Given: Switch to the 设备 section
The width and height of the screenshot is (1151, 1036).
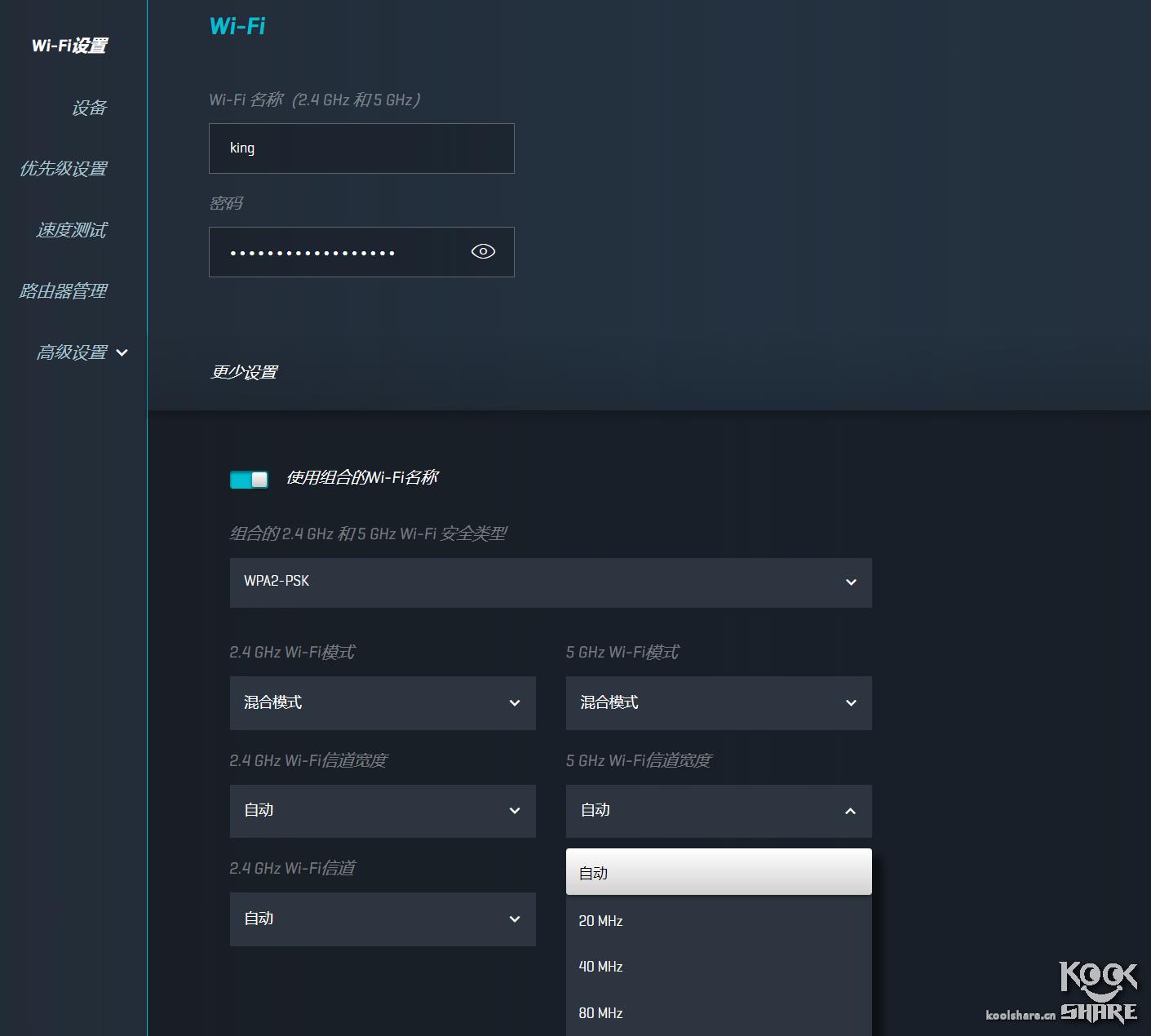Looking at the screenshot, I should coord(89,107).
